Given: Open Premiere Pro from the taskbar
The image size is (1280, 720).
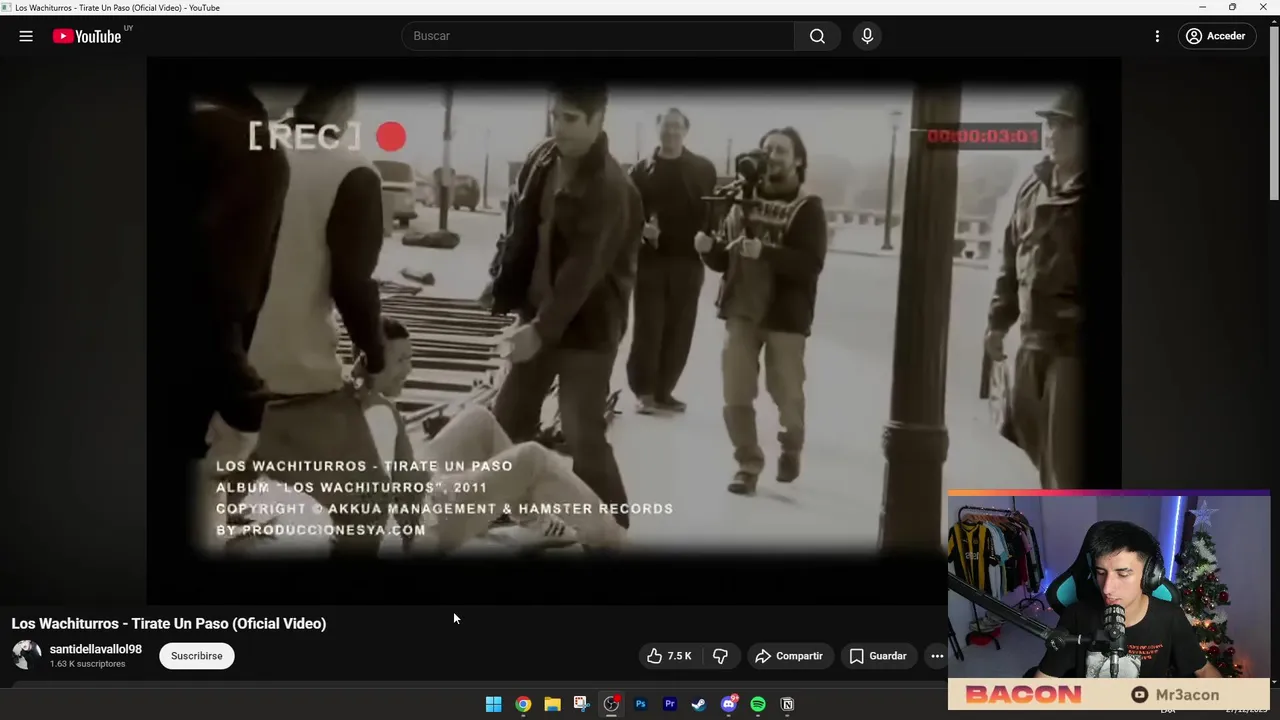Looking at the screenshot, I should coord(670,704).
